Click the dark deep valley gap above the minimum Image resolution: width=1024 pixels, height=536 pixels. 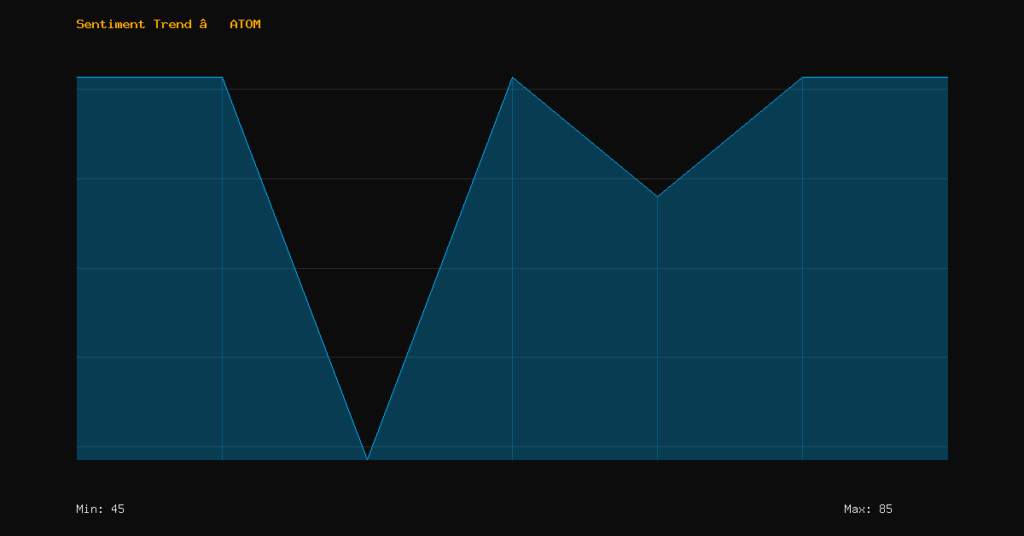coord(367,200)
